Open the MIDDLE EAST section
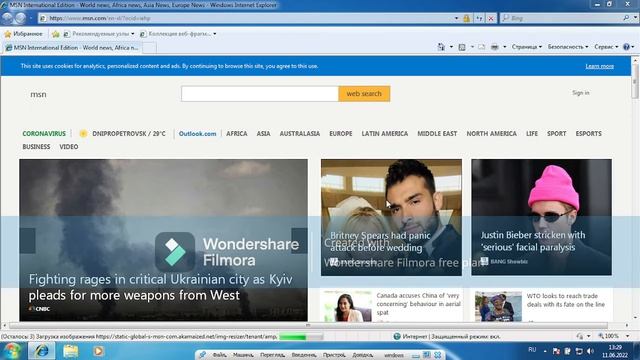Viewport: 640px width, 360px height. [437, 133]
